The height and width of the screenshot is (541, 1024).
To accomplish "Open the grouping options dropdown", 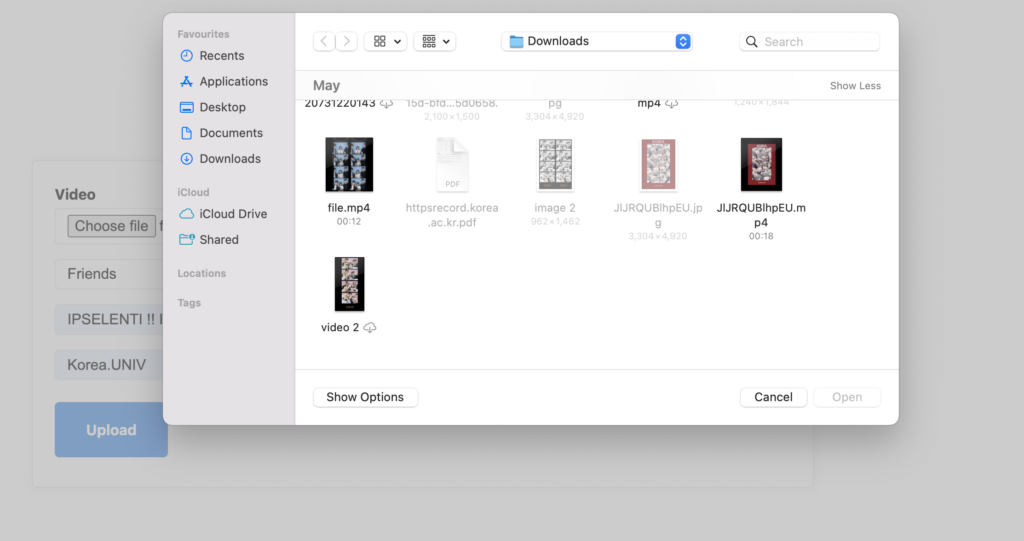I will point(435,41).
